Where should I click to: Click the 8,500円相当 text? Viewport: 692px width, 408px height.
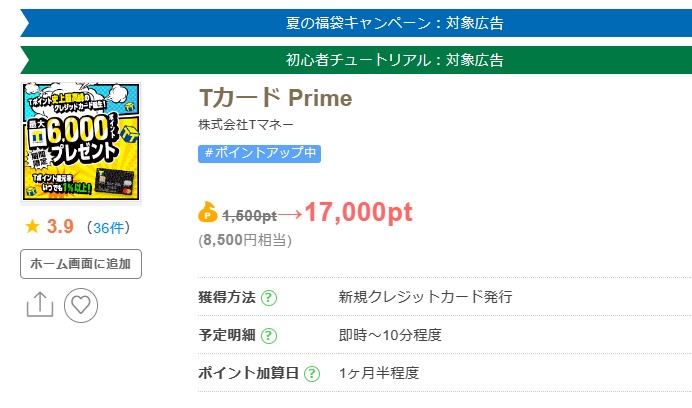(245, 240)
